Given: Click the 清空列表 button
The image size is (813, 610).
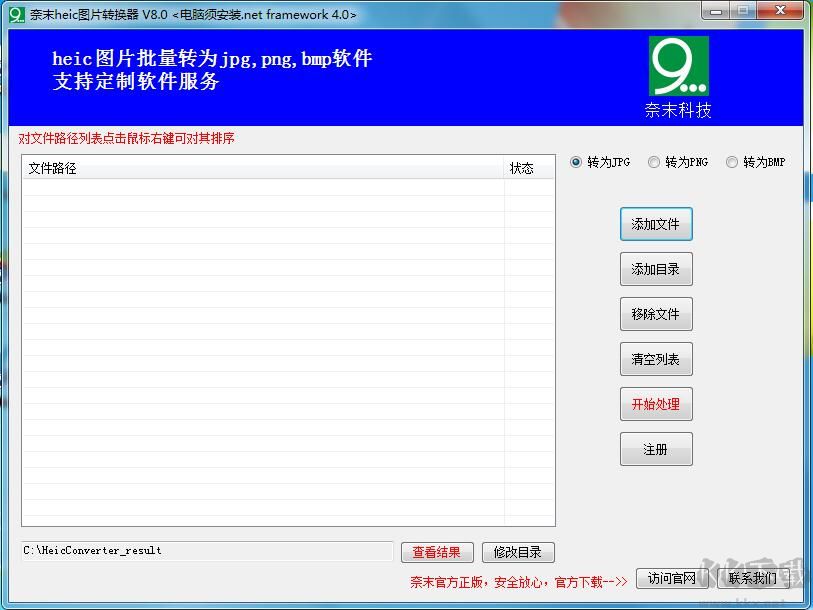Looking at the screenshot, I should pyautogui.click(x=656, y=359).
